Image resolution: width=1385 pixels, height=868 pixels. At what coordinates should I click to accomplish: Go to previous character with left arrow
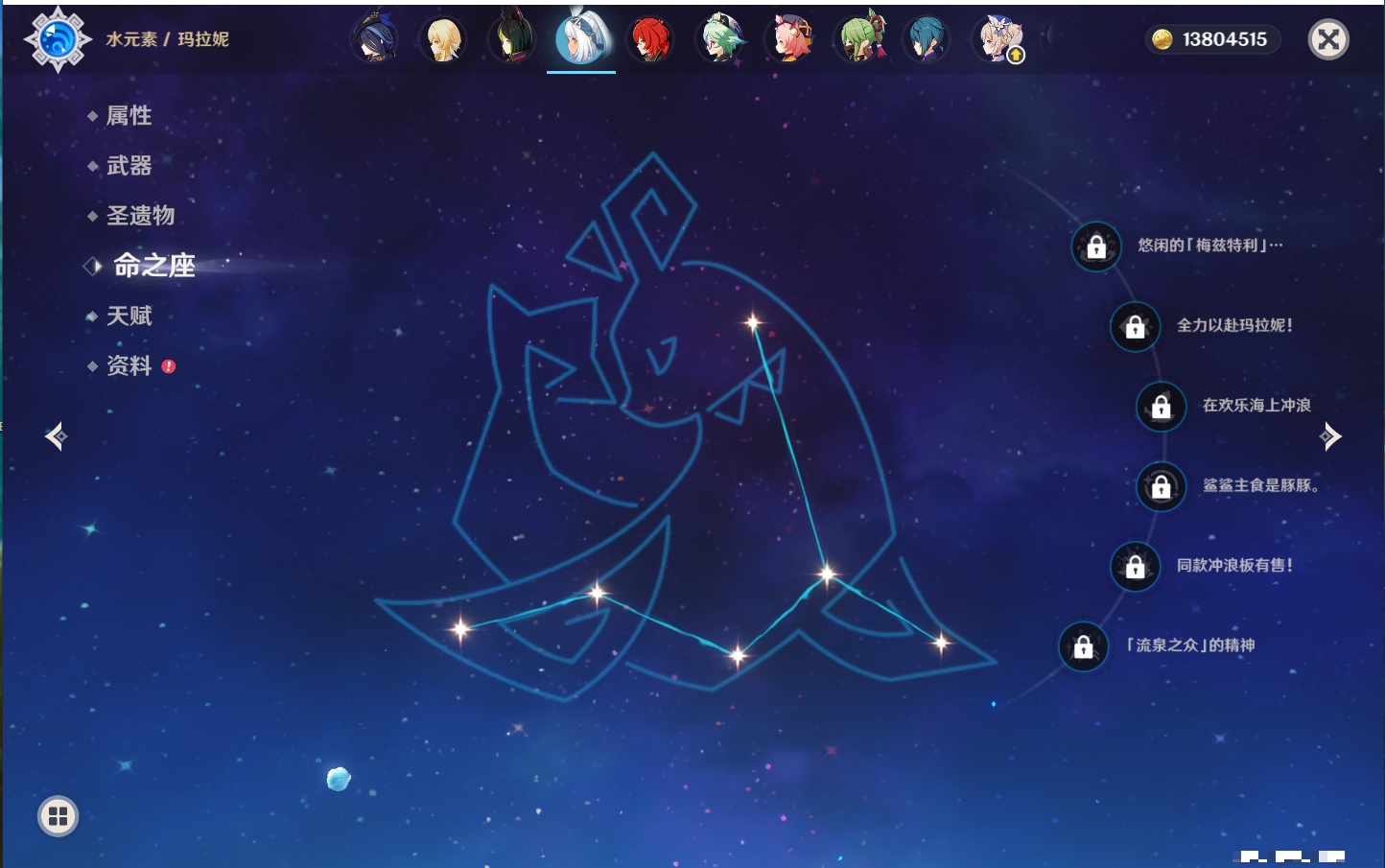56,436
